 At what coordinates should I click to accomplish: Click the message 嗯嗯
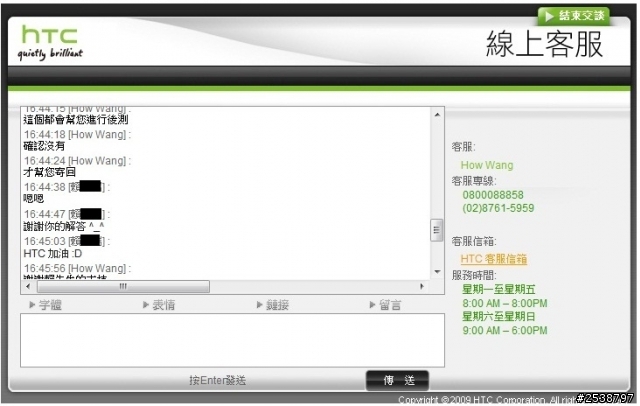(33, 199)
